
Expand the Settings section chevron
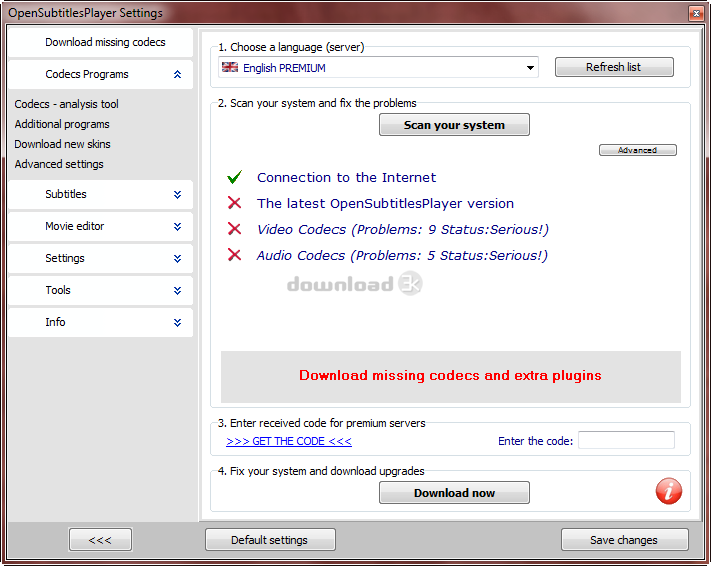[x=177, y=259]
